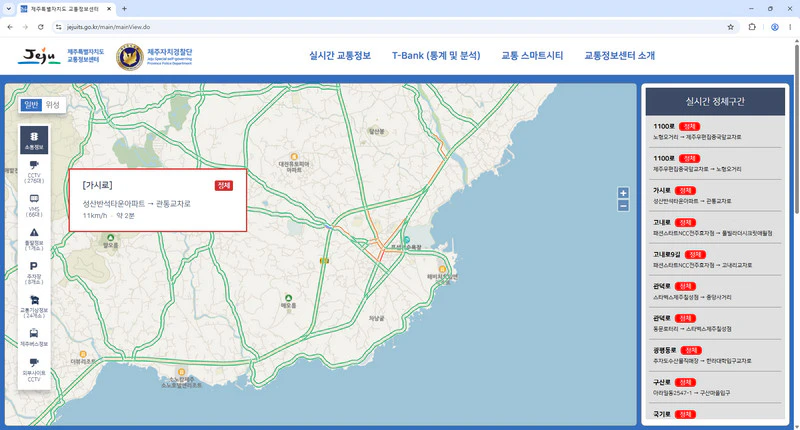This screenshot has height=430, width=800.
Task: Click the 실시간 정체구간 panel header
Action: (x=715, y=102)
